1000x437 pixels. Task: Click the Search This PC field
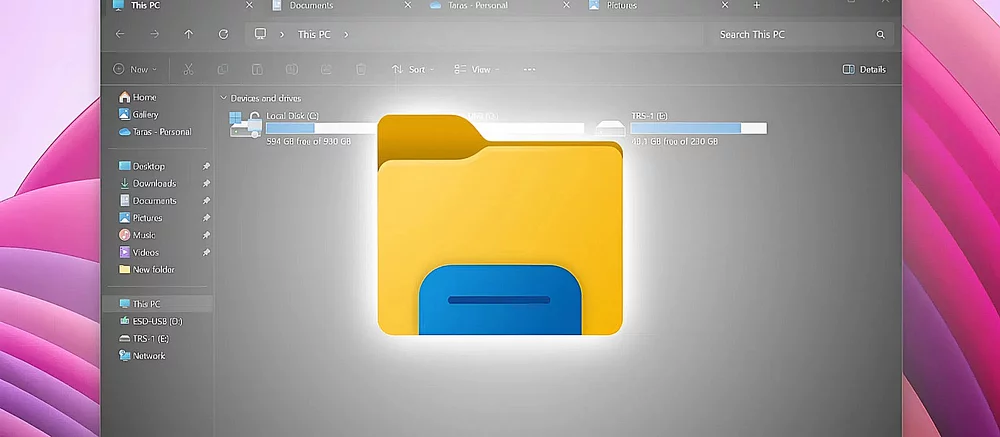click(799, 34)
